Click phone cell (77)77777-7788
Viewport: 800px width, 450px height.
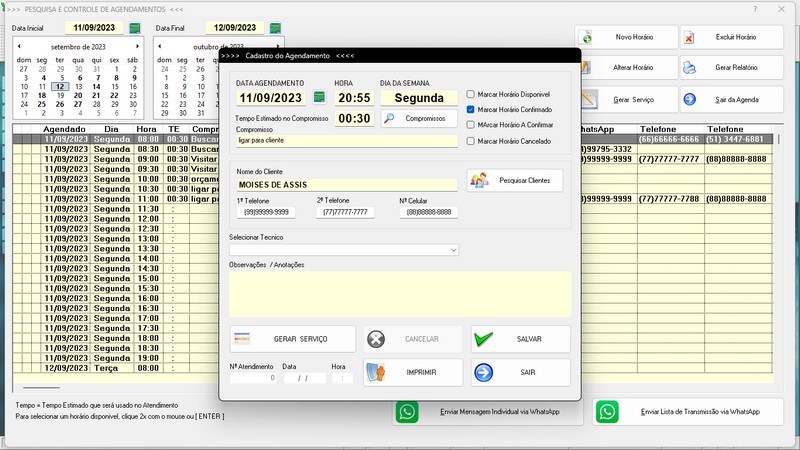[x=669, y=199]
